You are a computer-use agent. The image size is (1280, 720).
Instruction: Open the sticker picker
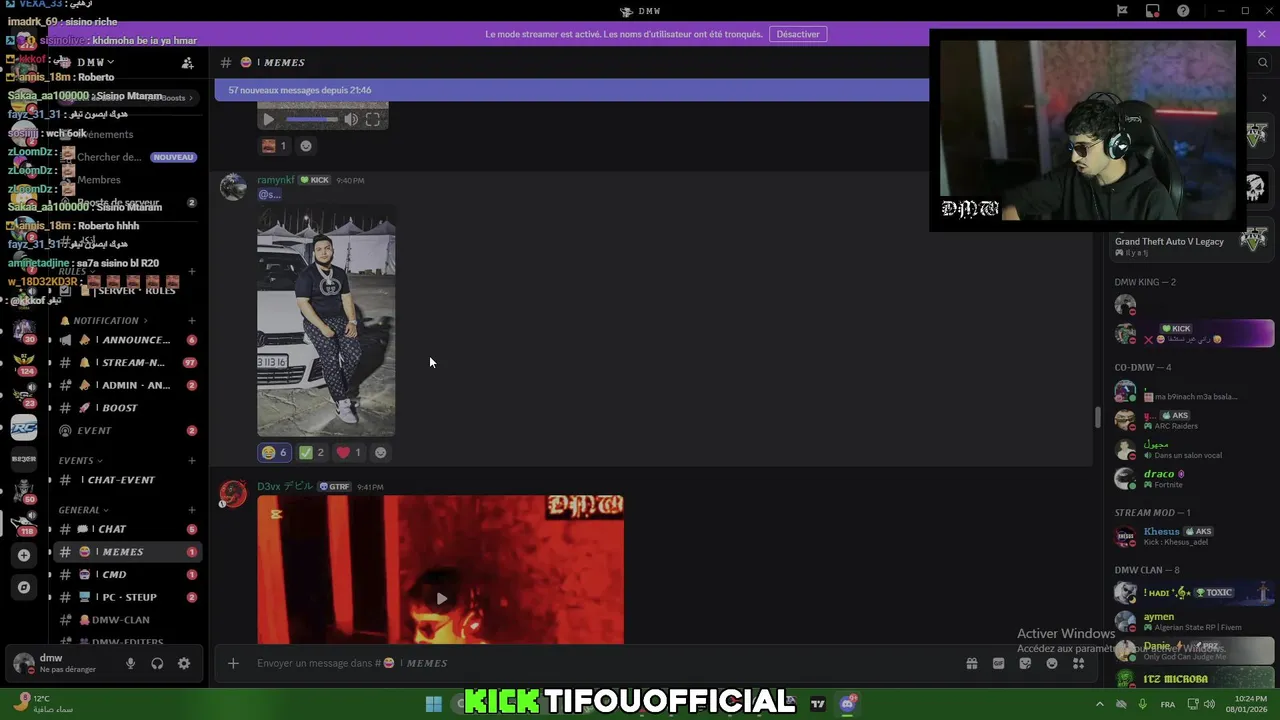(1025, 663)
